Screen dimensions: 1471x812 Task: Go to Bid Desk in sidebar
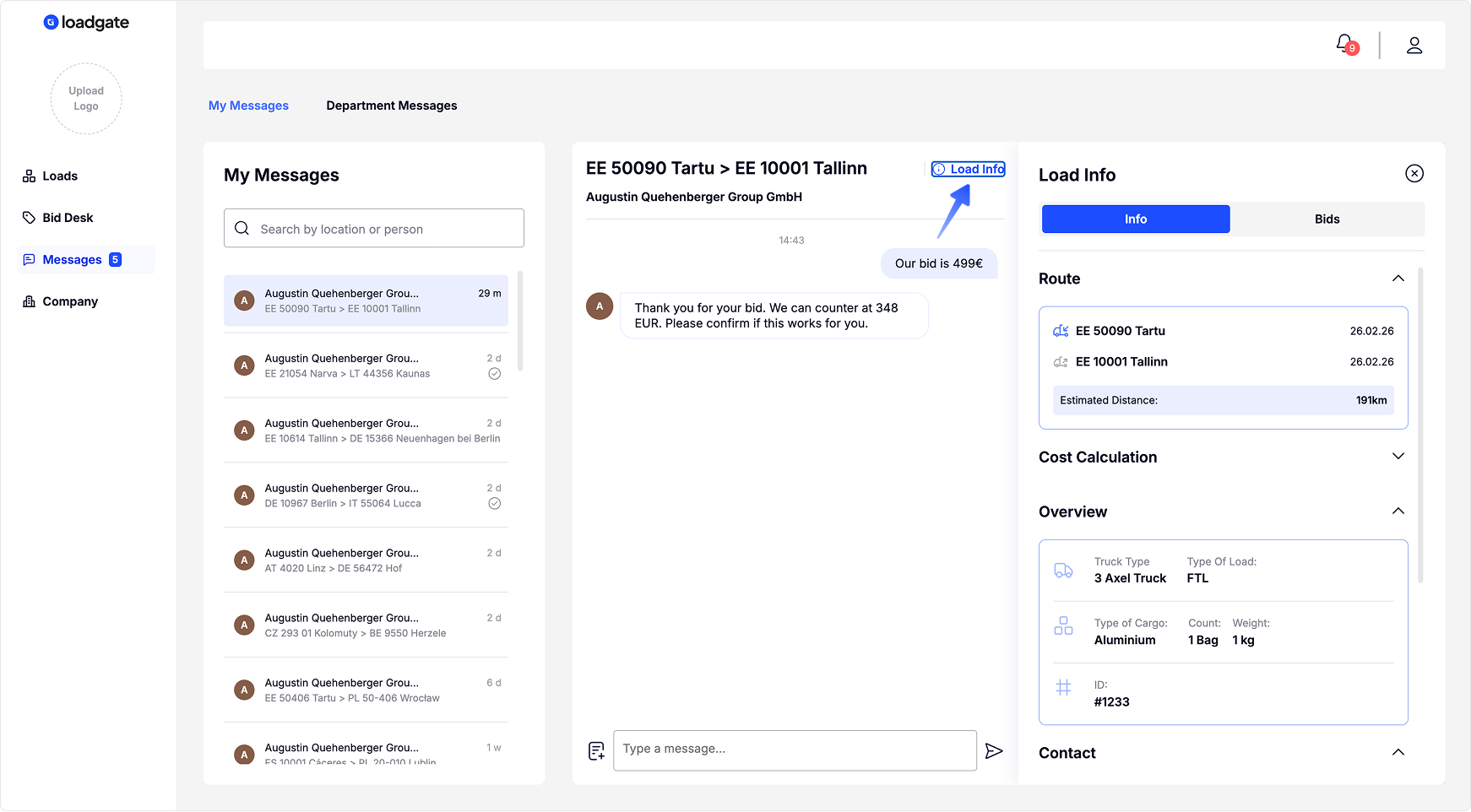coord(68,218)
